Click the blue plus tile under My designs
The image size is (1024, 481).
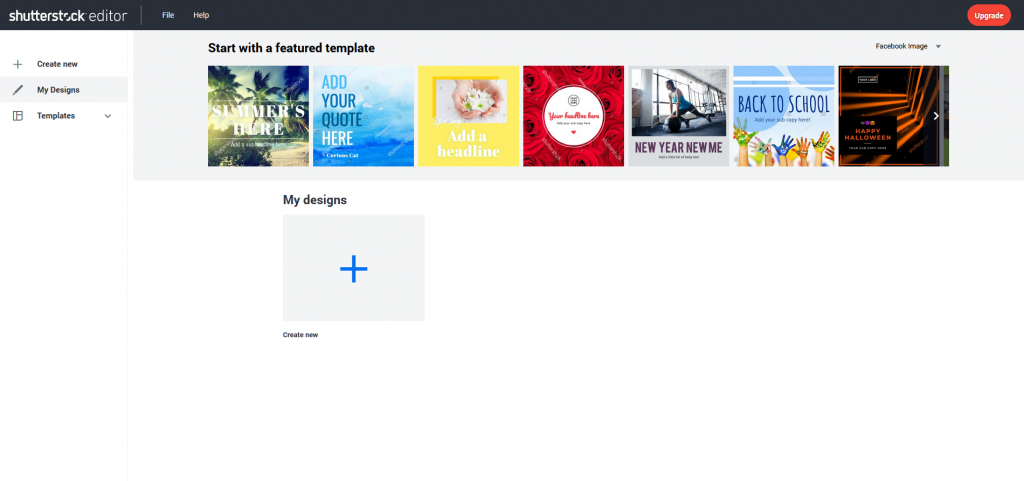(353, 268)
